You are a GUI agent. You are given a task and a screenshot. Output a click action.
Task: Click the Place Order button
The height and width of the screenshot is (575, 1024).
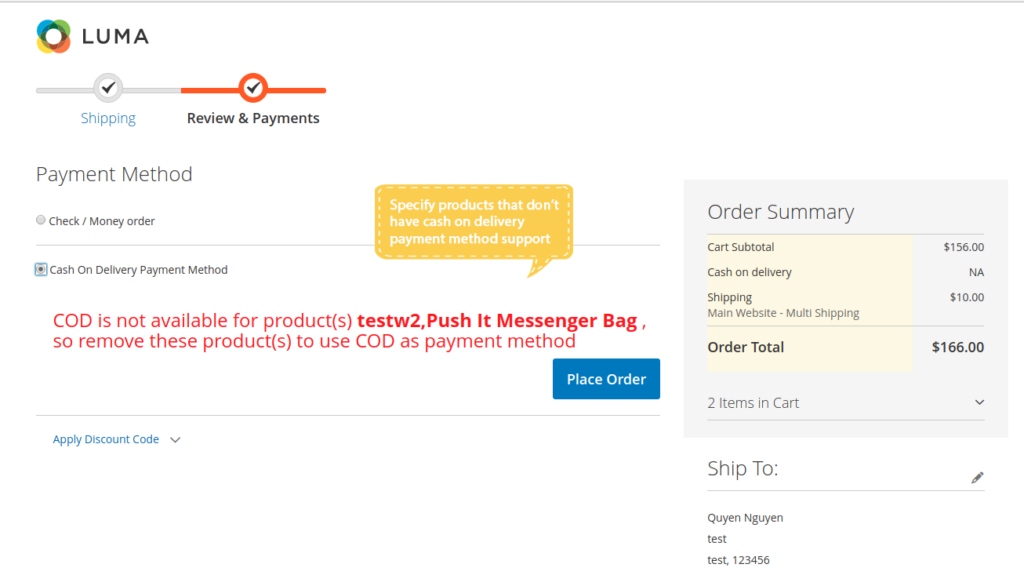(x=606, y=379)
